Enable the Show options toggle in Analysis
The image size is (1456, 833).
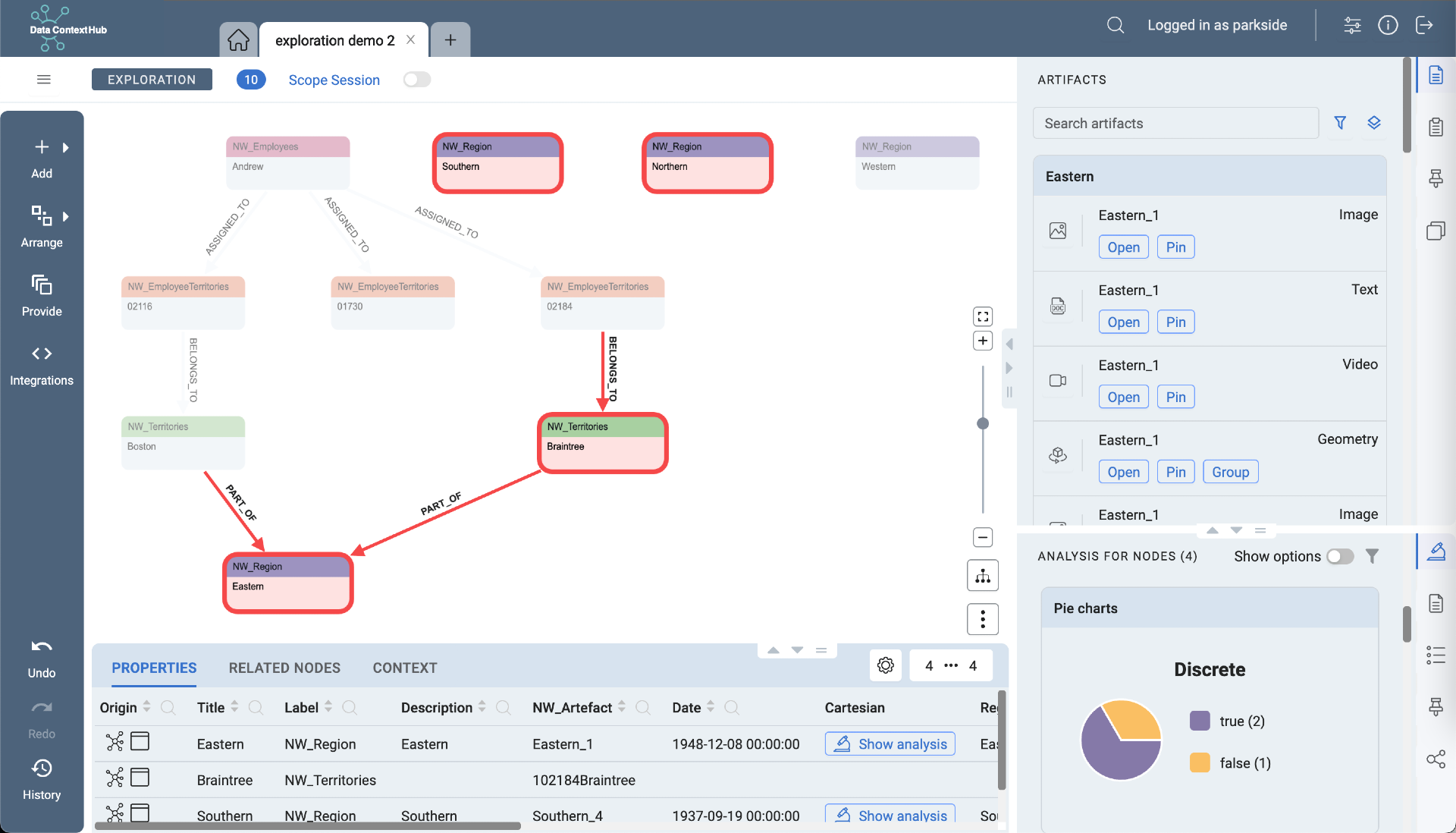click(x=1340, y=557)
